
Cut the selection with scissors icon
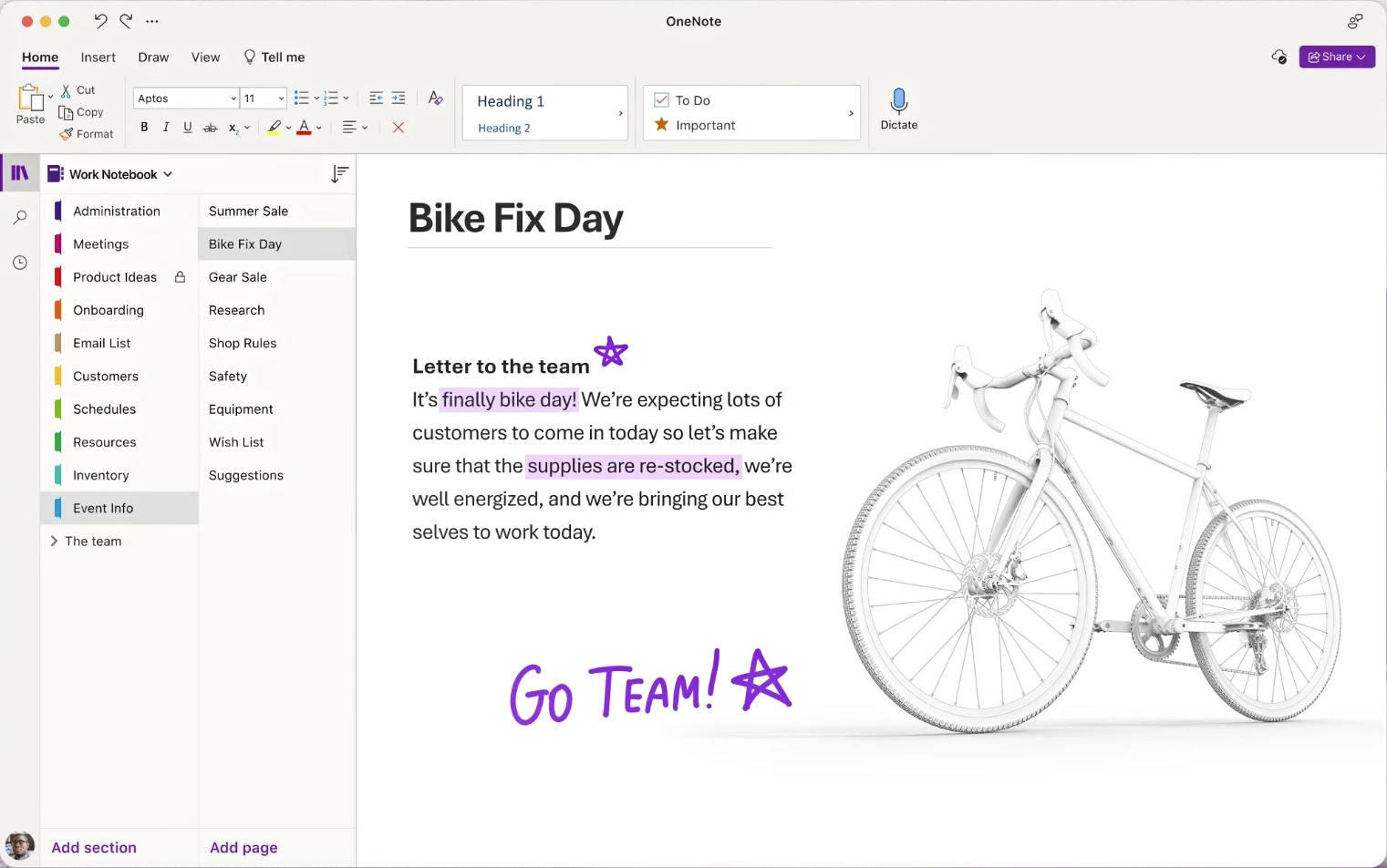(66, 90)
